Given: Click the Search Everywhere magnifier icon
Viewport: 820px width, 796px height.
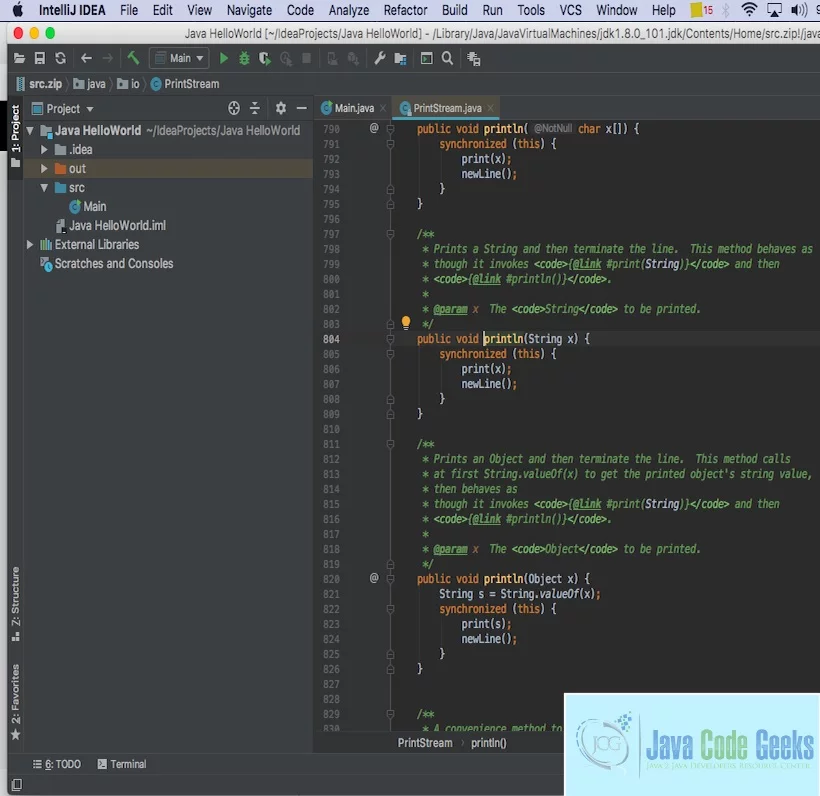Looking at the screenshot, I should coord(447,58).
